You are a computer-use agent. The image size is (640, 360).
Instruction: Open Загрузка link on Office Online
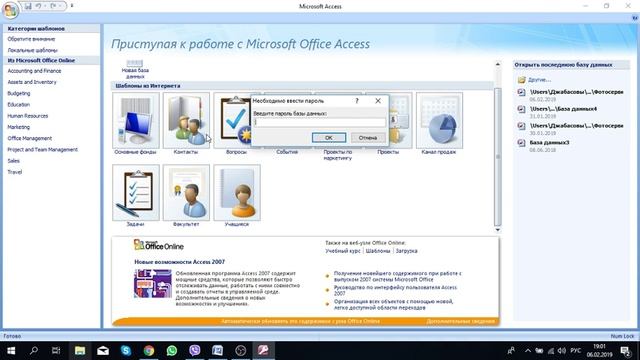407,251
